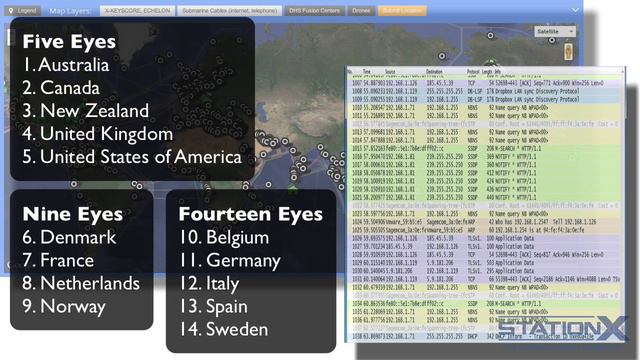This screenshot has width=640, height=360.
Task: Click the Australia list entry
Action: click(66, 65)
